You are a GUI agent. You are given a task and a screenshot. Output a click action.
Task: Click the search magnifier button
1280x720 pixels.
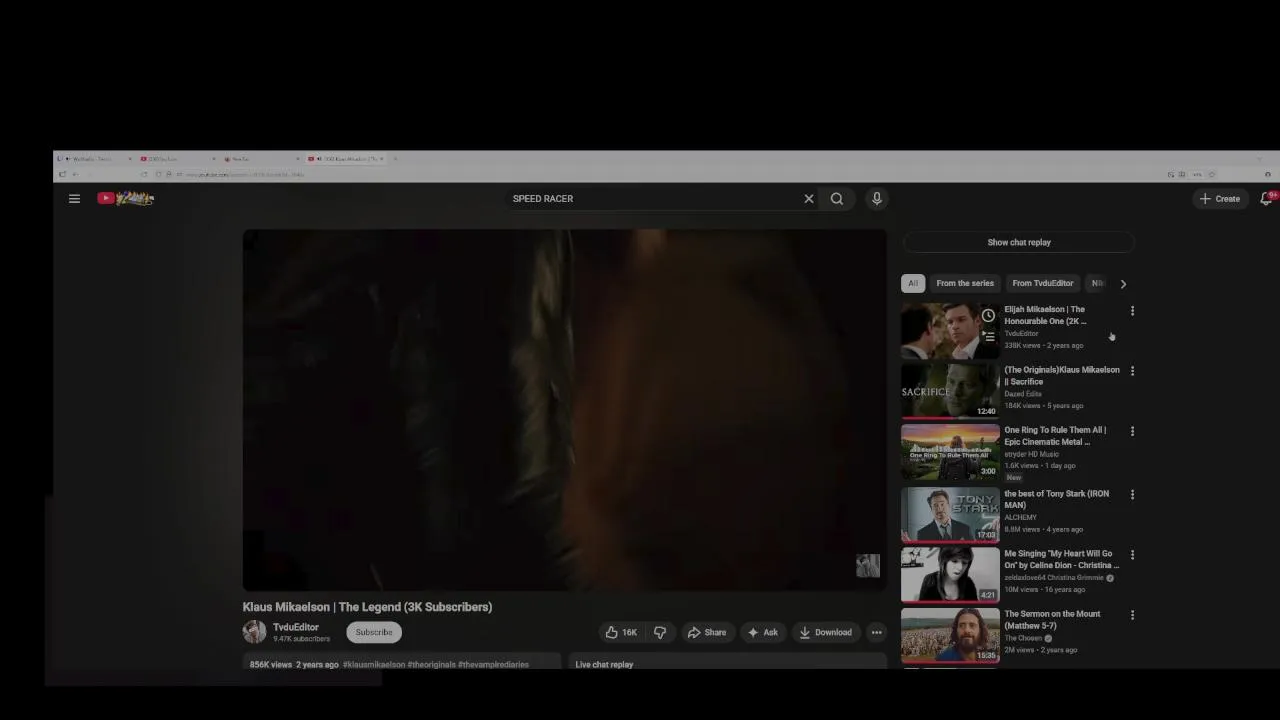tap(837, 199)
